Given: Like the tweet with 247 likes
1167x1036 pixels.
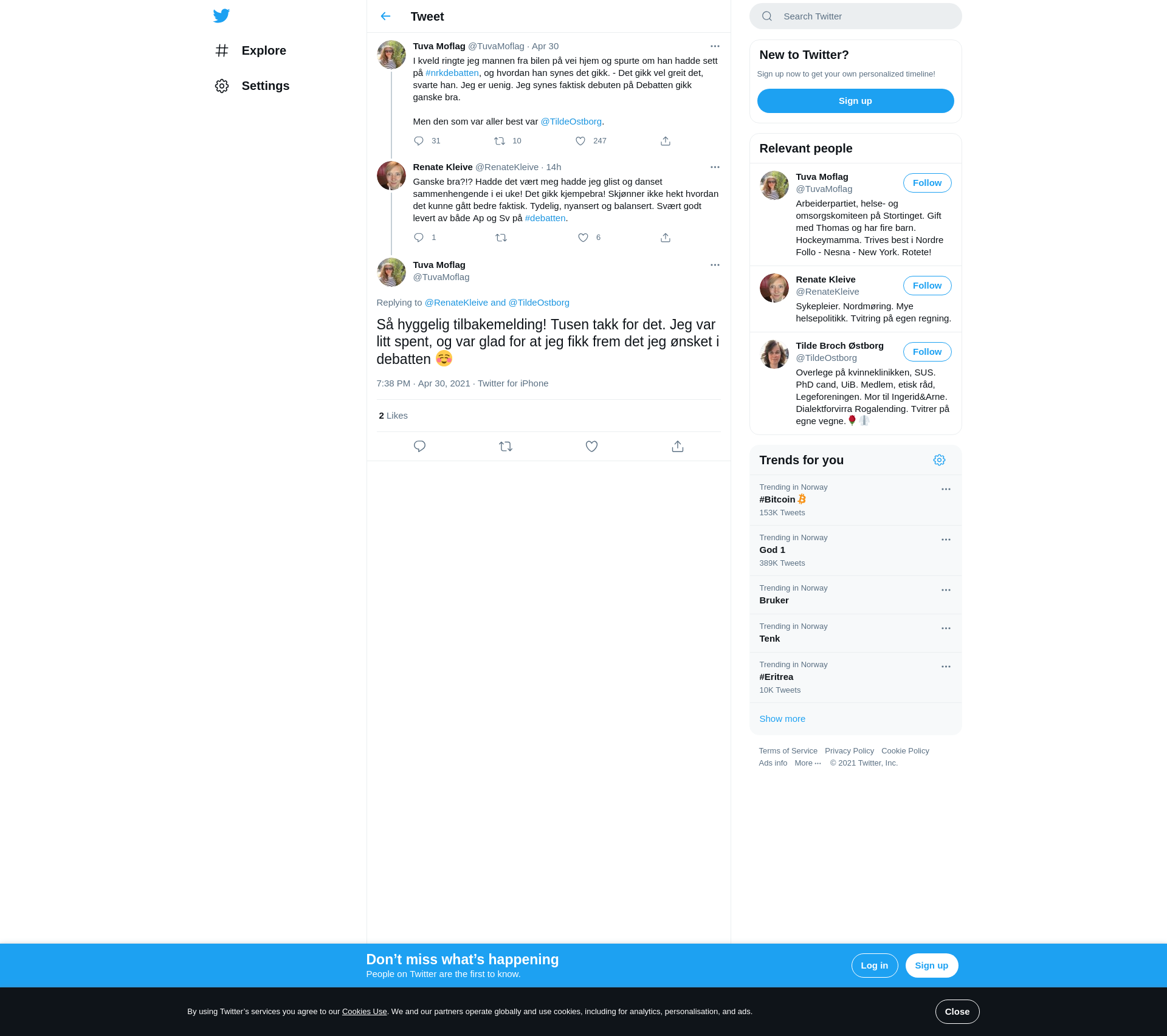Looking at the screenshot, I should [580, 141].
